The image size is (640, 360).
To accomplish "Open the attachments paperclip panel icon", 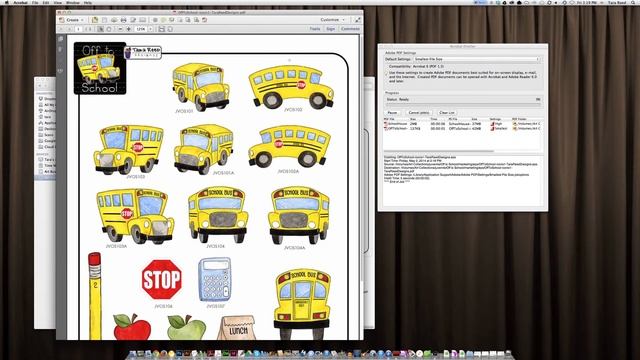I will (x=61, y=60).
